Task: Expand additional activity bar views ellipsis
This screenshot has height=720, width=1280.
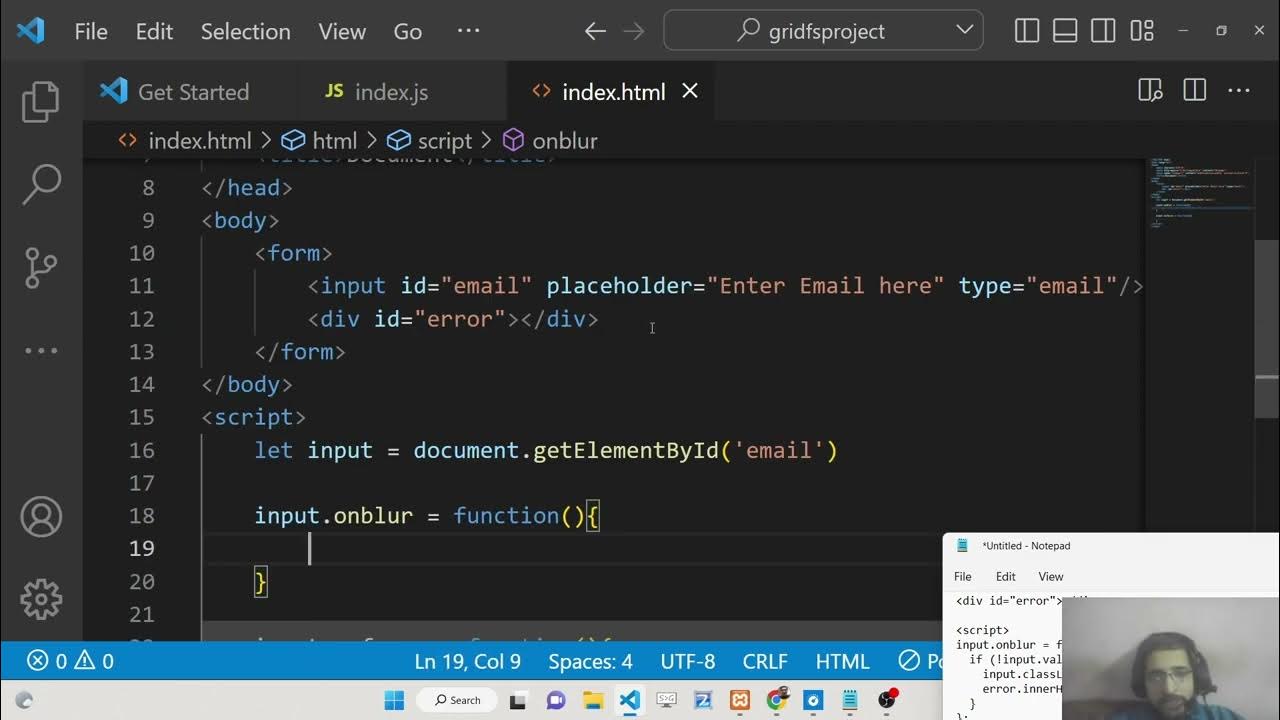Action: pyautogui.click(x=41, y=350)
